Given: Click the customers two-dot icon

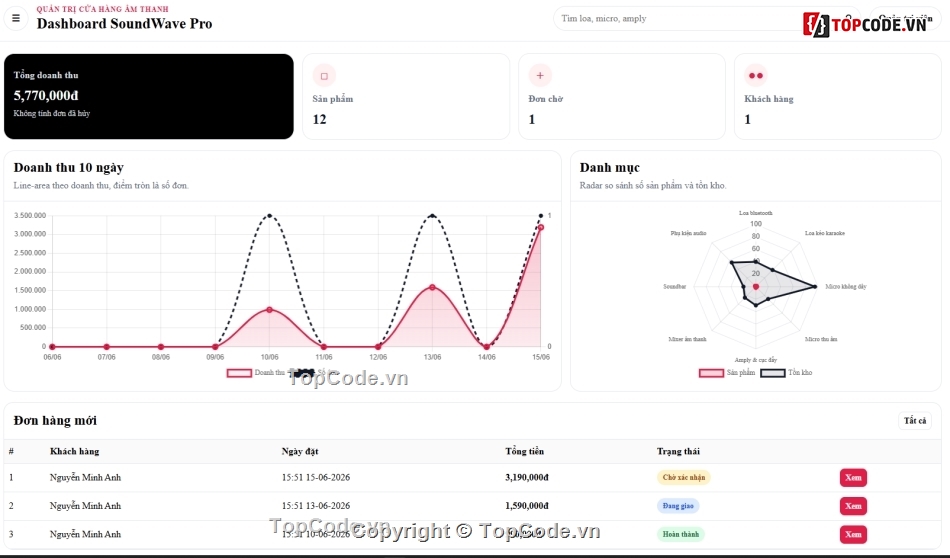Looking at the screenshot, I should pos(756,76).
